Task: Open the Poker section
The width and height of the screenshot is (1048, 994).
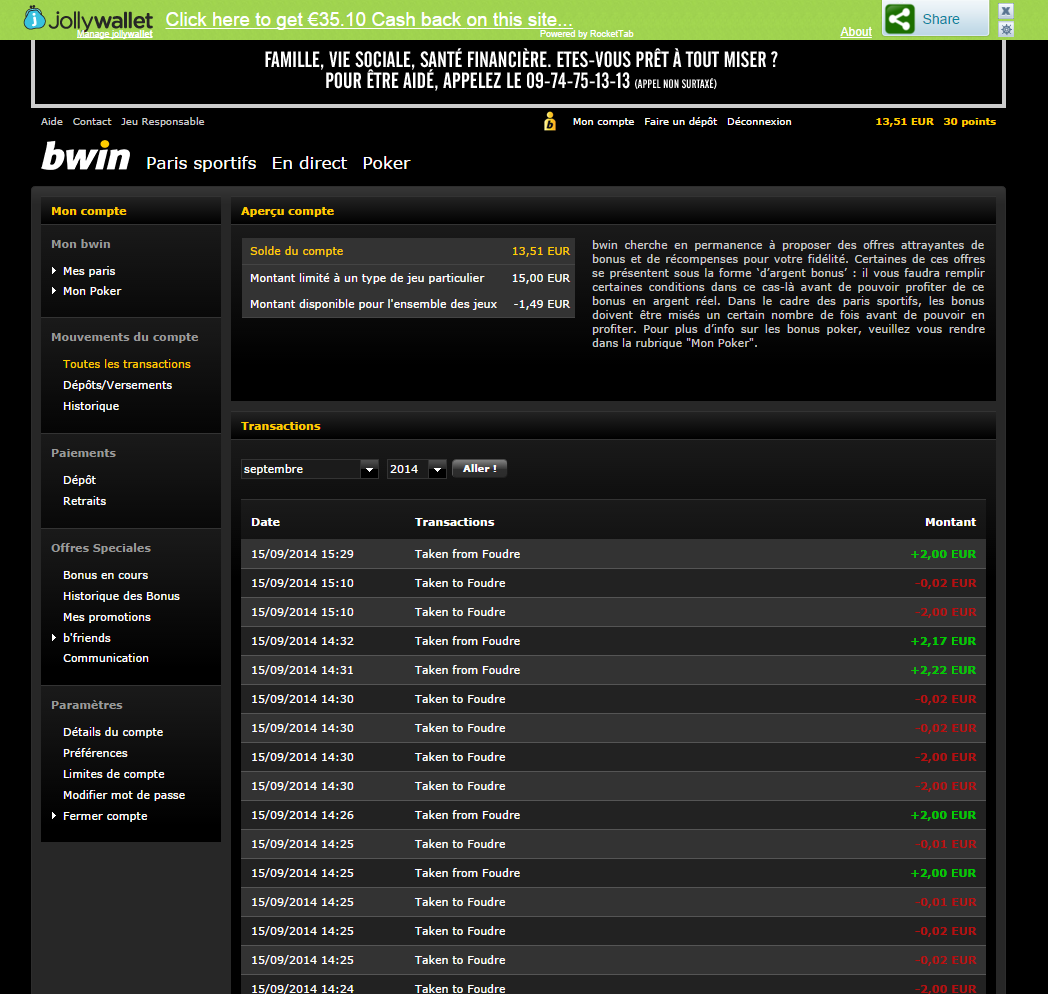Action: 386,163
